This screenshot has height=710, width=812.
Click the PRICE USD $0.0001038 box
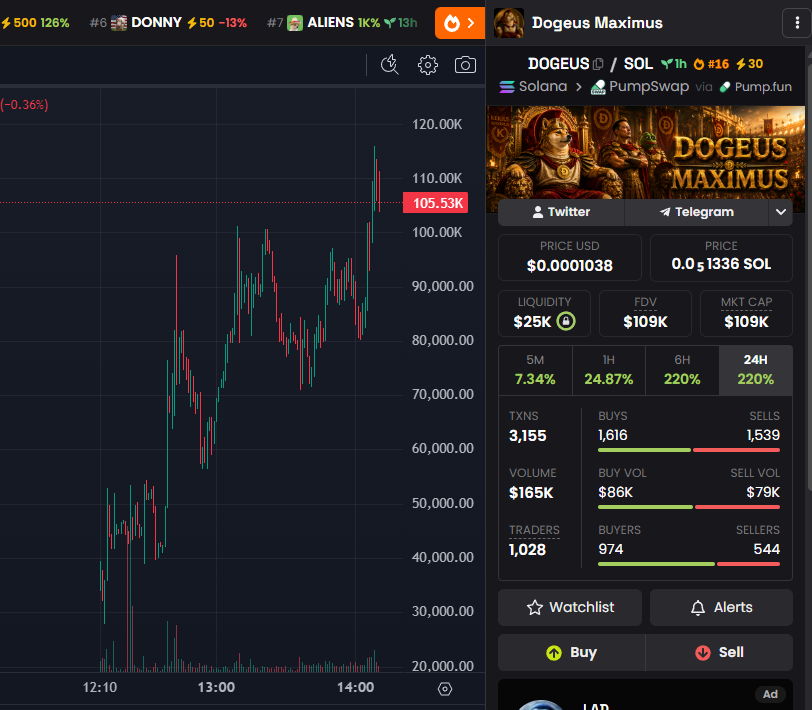570,258
